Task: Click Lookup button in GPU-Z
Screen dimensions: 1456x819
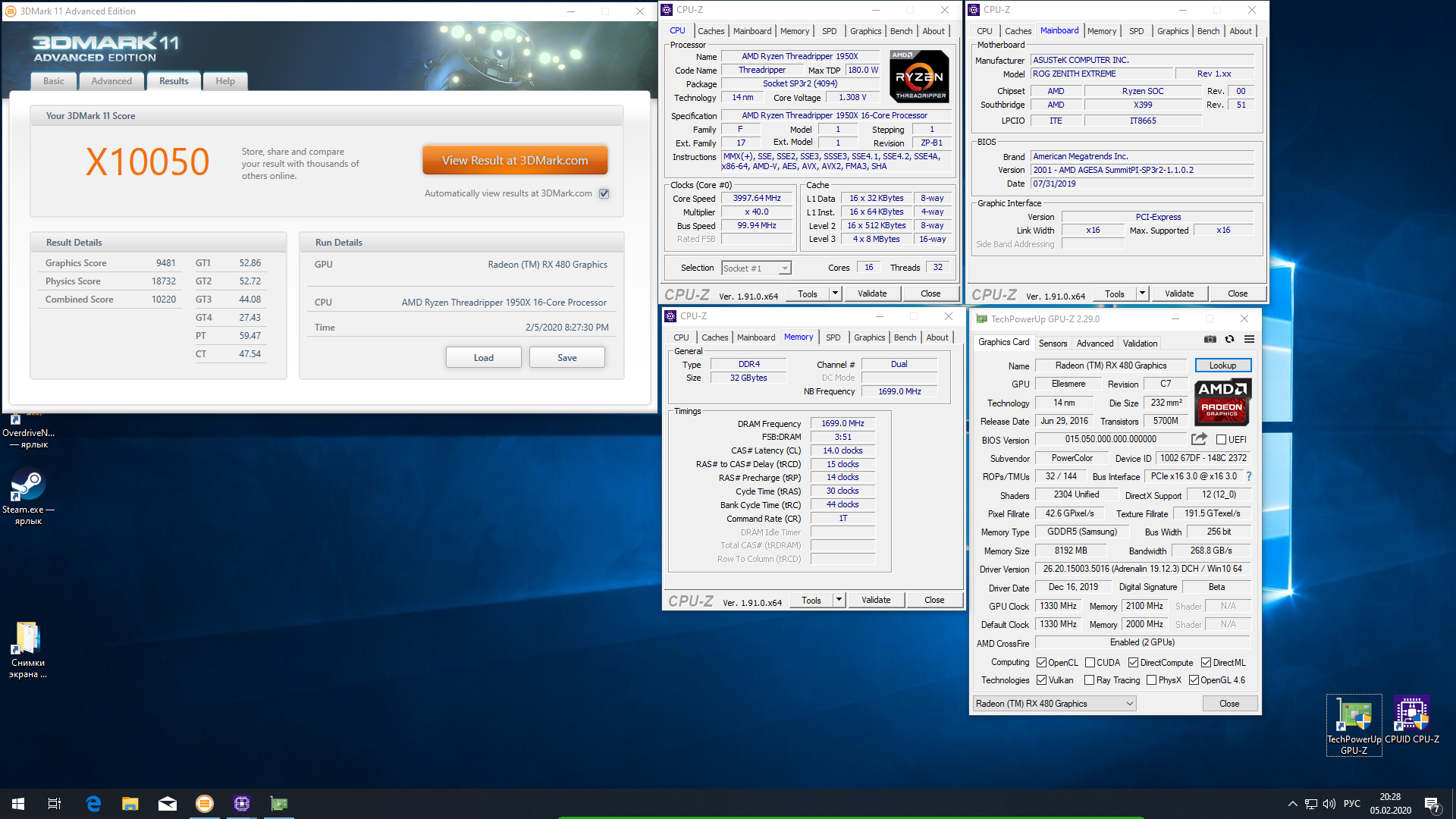Action: point(1222,366)
